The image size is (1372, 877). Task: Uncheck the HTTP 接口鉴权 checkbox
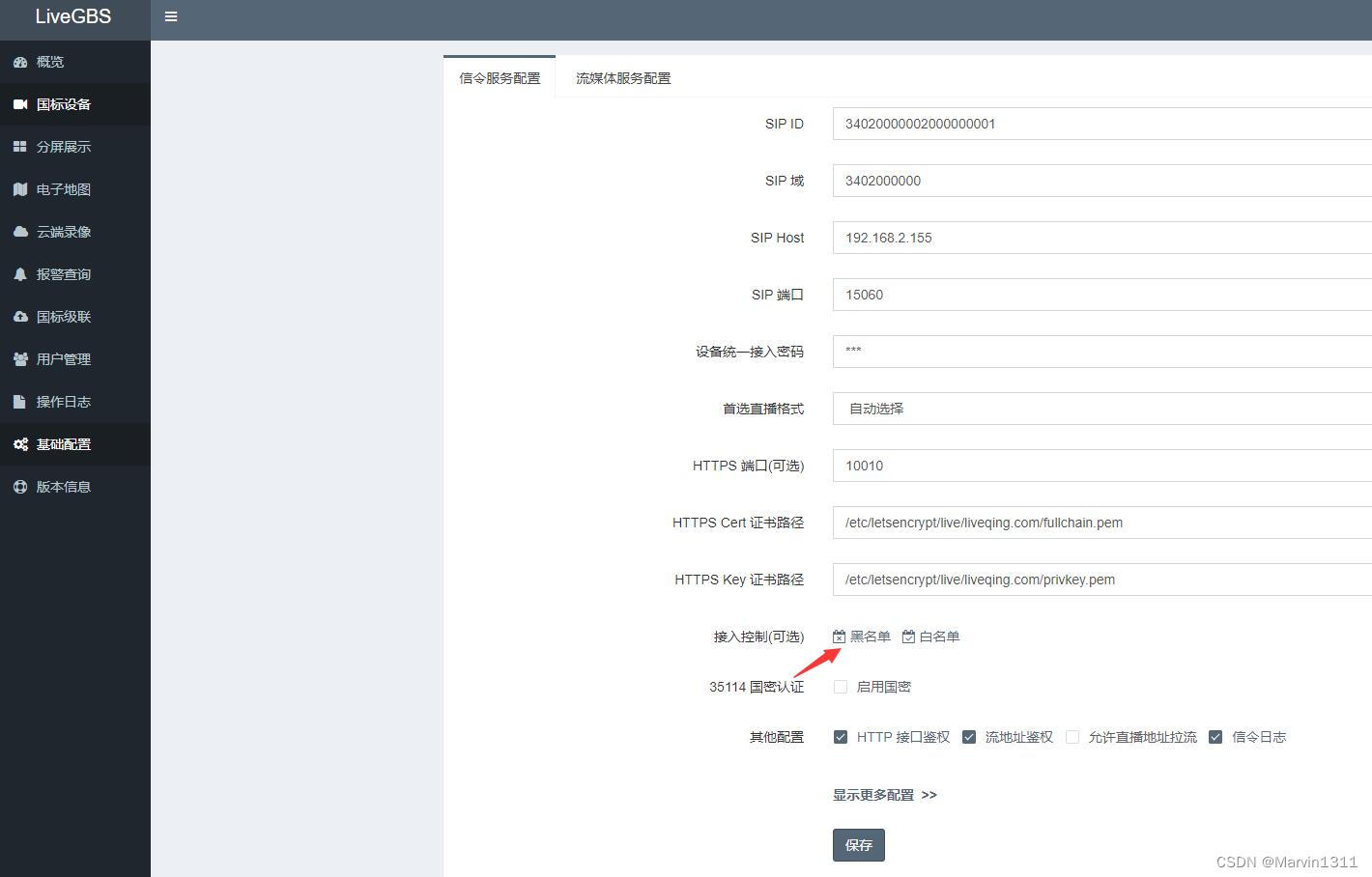pyautogui.click(x=841, y=737)
